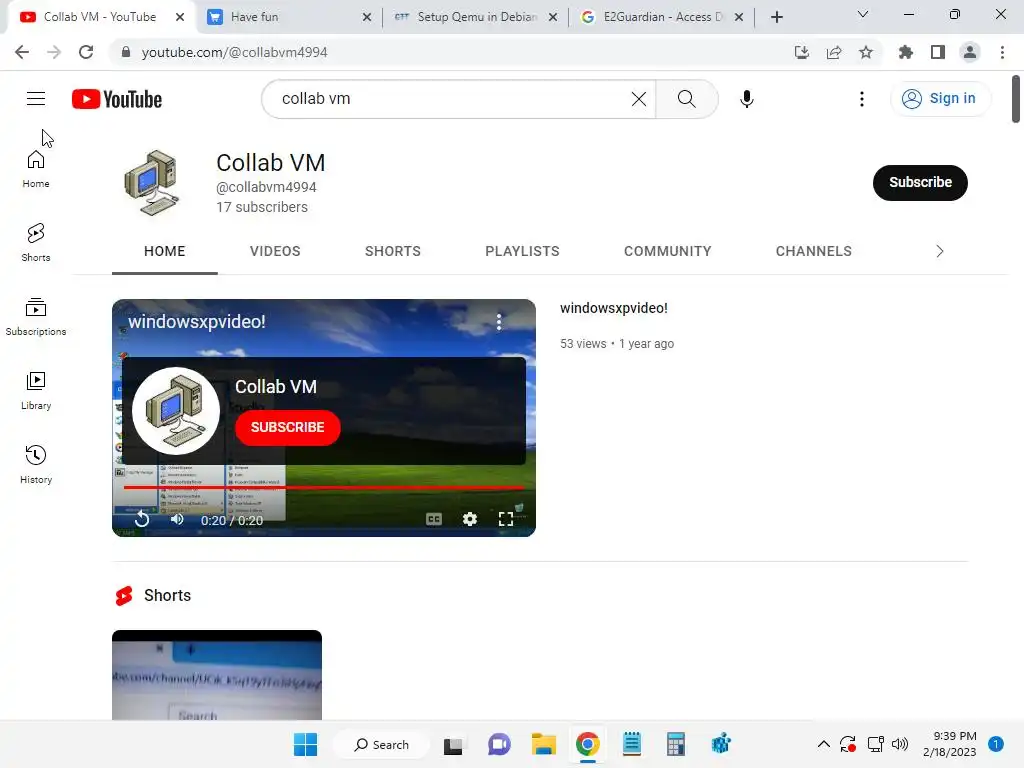
Task: Open YouTube settings three-dot menu
Action: pyautogui.click(x=861, y=99)
